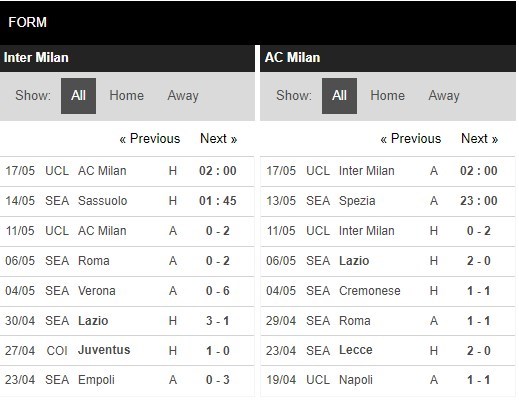
Task: Open Lecce 2 - 0 result
Action: pos(388,350)
